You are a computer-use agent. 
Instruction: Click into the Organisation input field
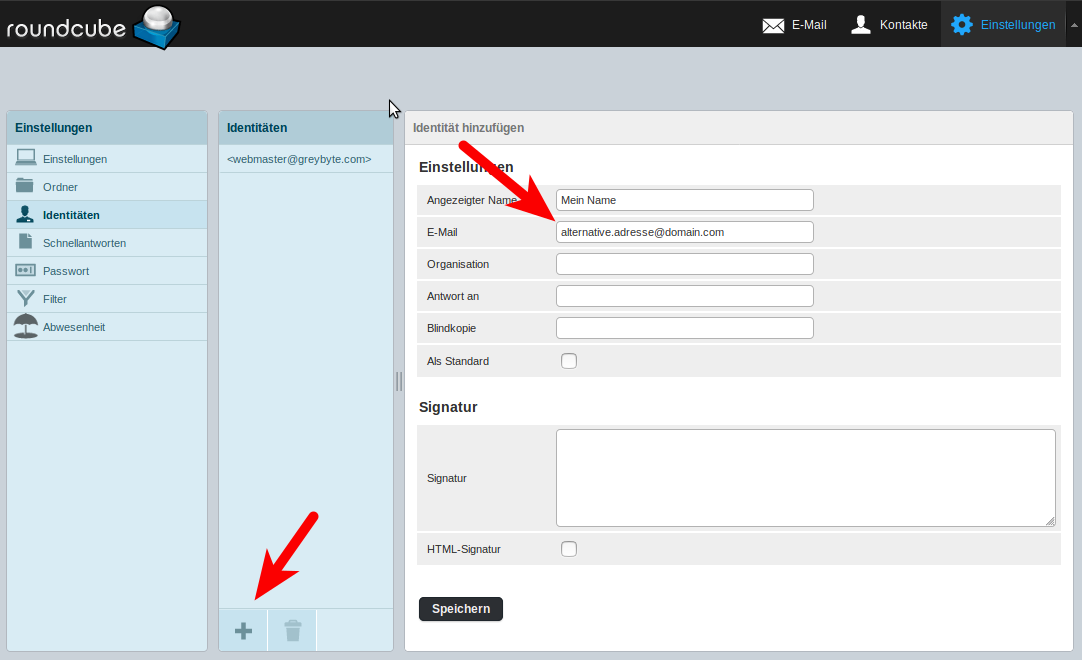[x=684, y=264]
